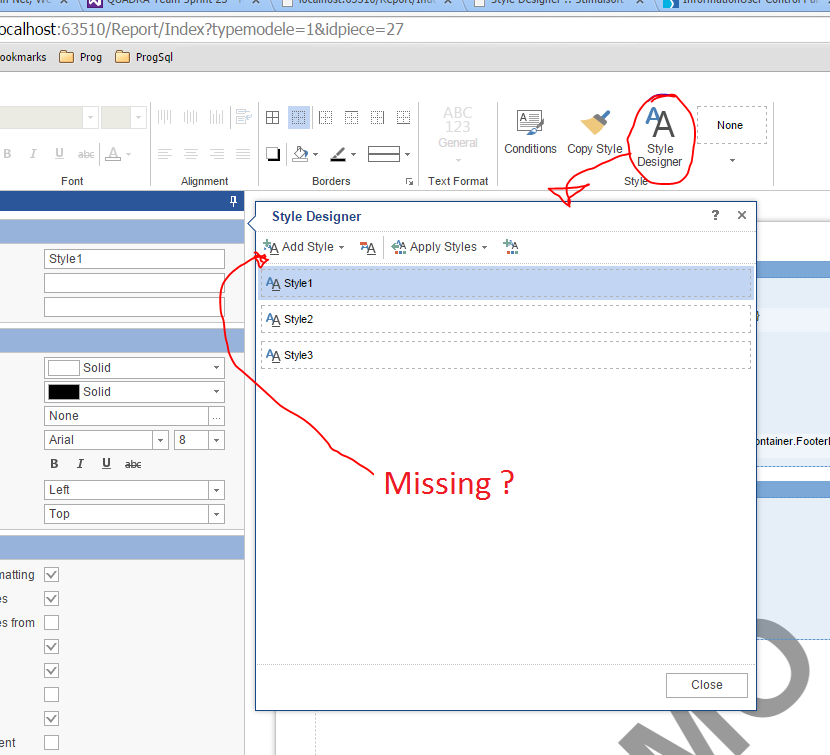Viewport: 830px width, 755px height.
Task: Click the justify icon in Alignment
Action: pos(243,154)
